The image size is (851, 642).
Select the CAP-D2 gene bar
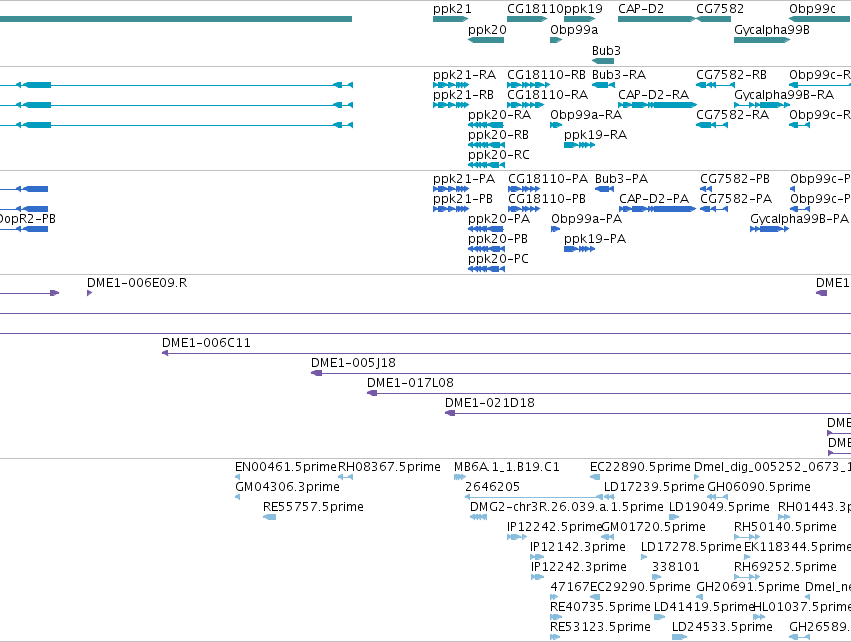[657, 19]
